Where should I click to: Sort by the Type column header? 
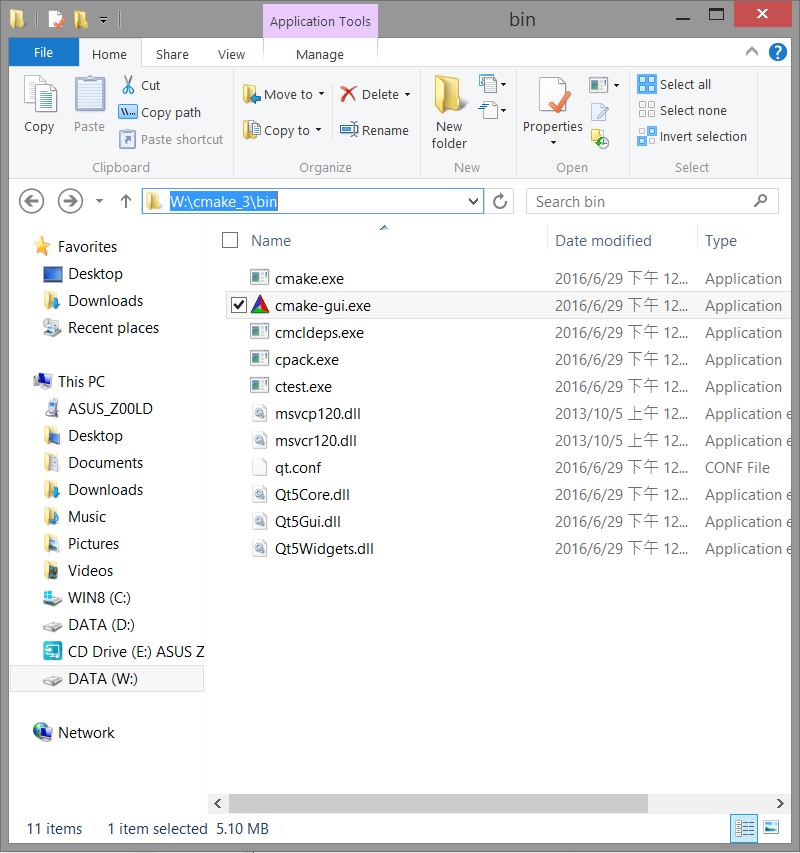(721, 240)
